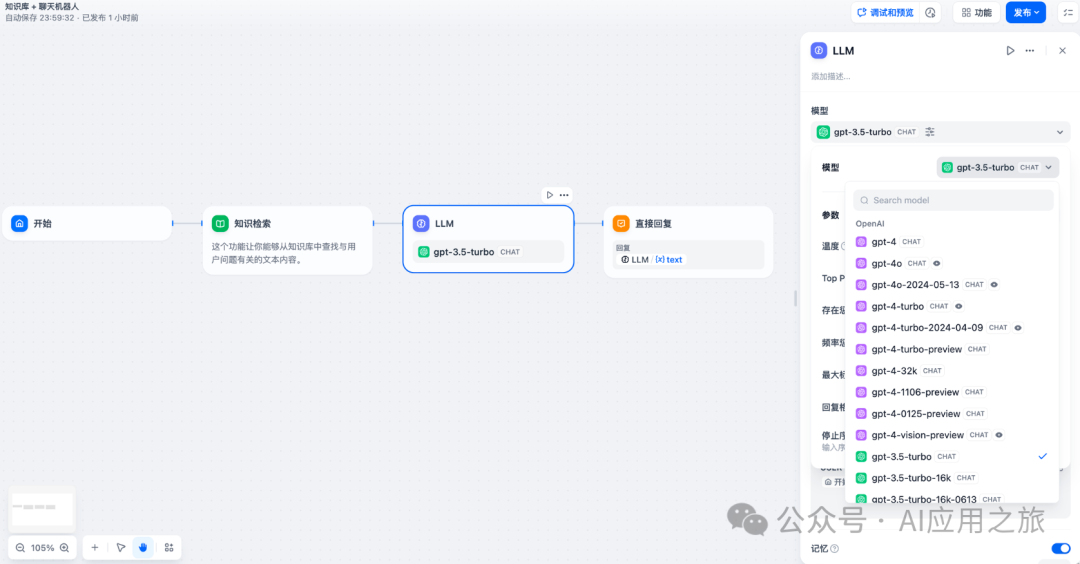Close the LLM settings panel

pos(1062,50)
